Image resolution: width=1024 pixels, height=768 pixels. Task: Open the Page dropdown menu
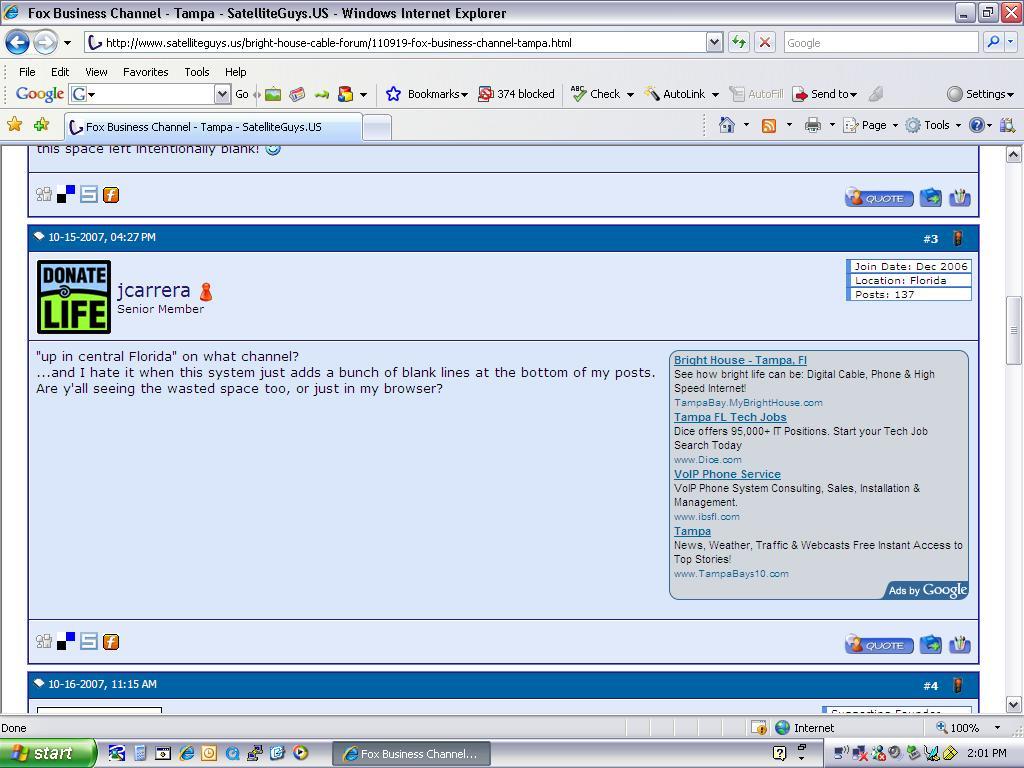pyautogui.click(x=871, y=125)
